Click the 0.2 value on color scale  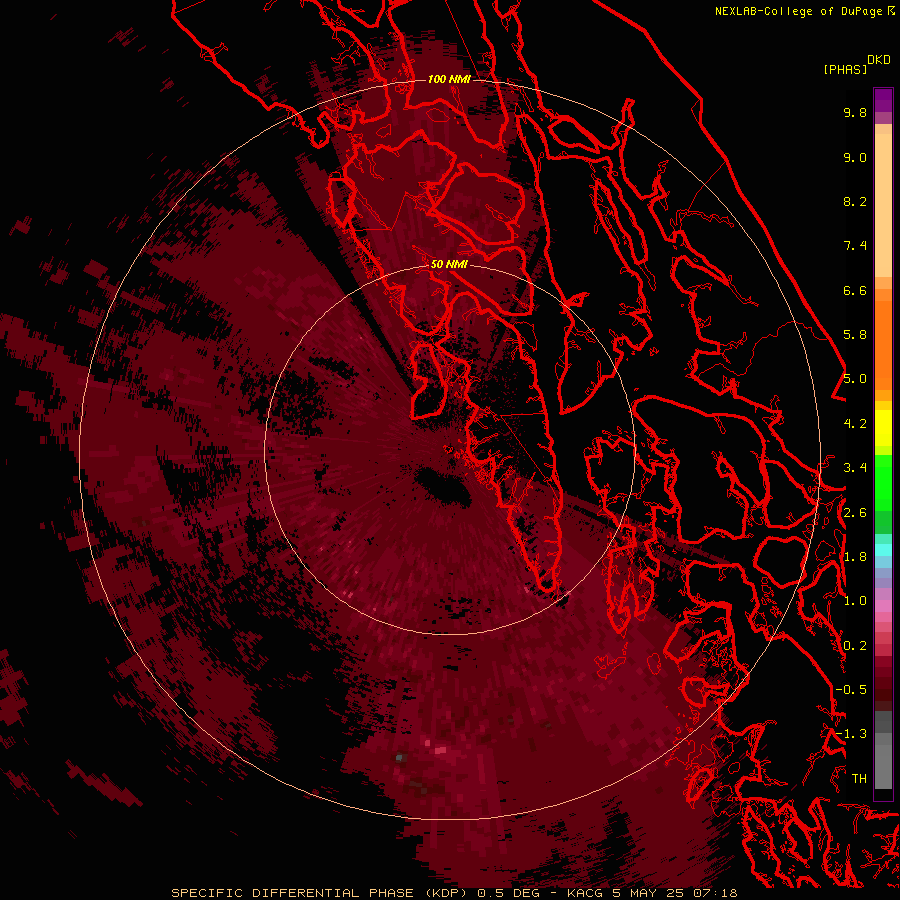[x=855, y=646]
